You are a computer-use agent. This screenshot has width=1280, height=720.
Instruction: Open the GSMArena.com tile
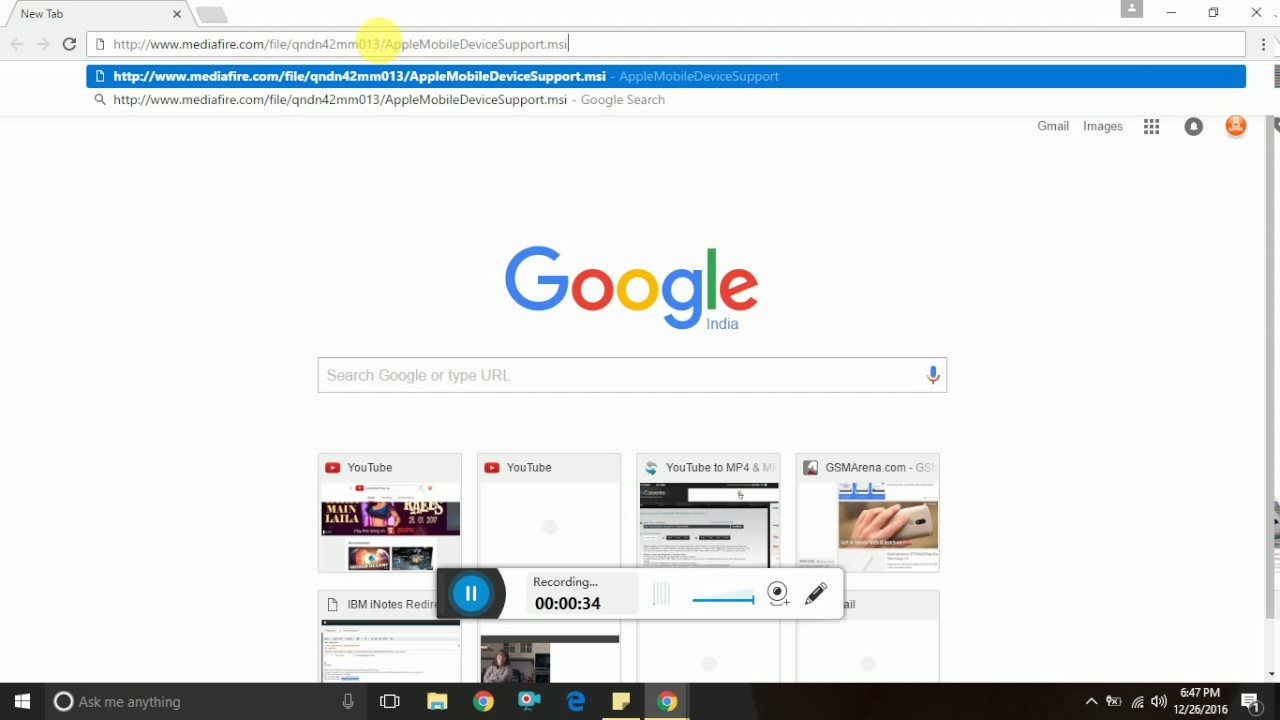867,513
